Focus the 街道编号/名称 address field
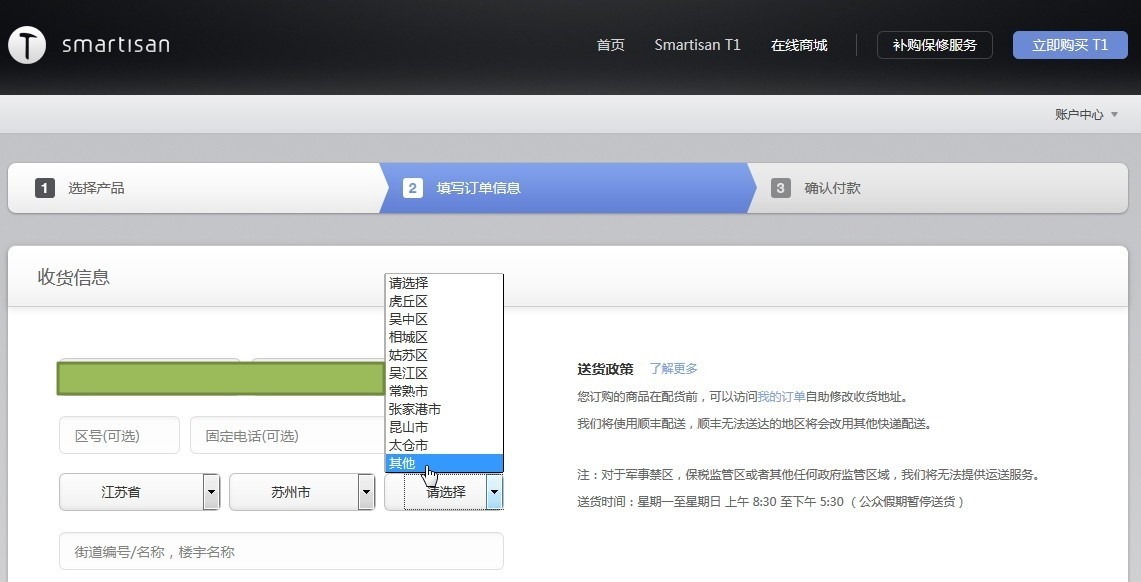The image size is (1141, 582). tap(282, 551)
